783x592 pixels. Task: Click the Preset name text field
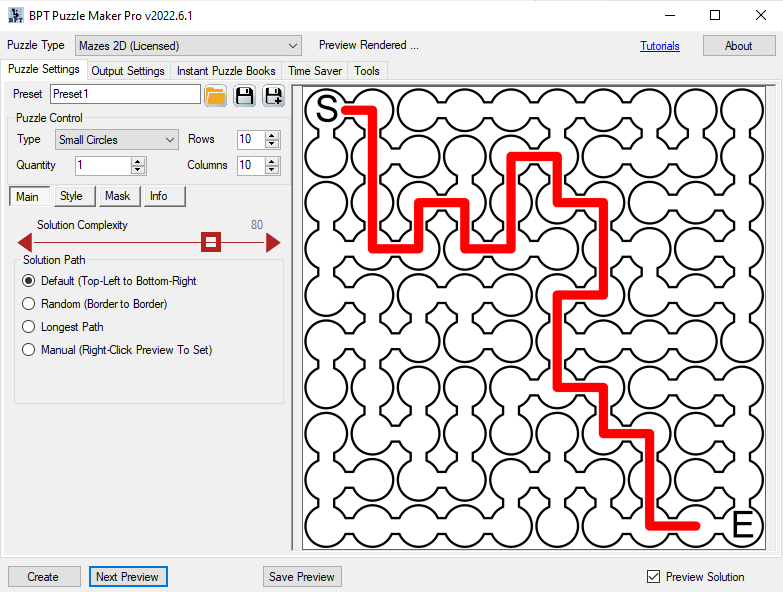pos(125,94)
